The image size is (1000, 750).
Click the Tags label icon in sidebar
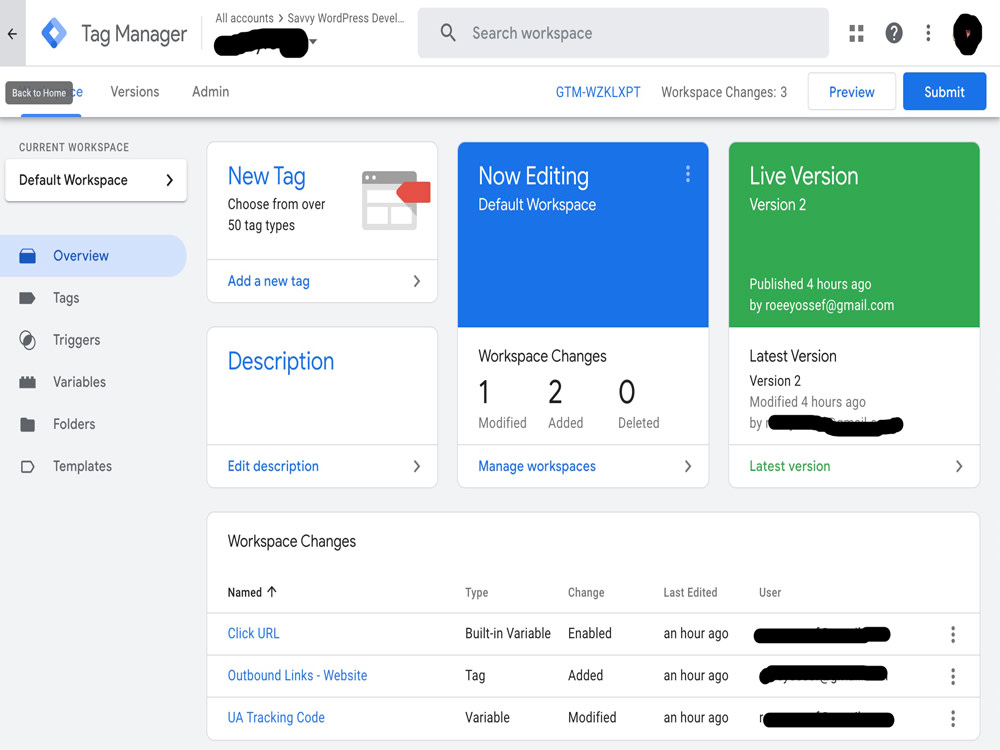pos(27,298)
